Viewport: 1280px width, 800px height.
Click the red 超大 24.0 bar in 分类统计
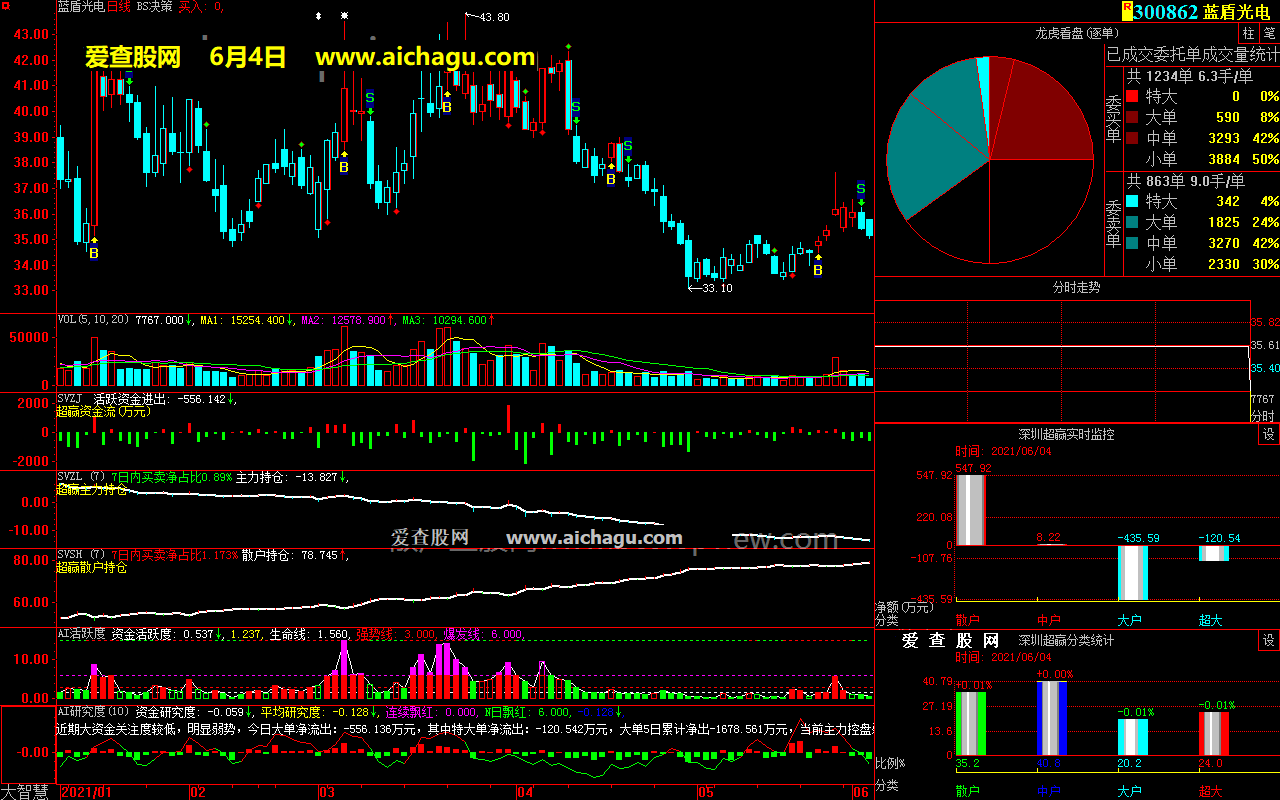(1213, 733)
